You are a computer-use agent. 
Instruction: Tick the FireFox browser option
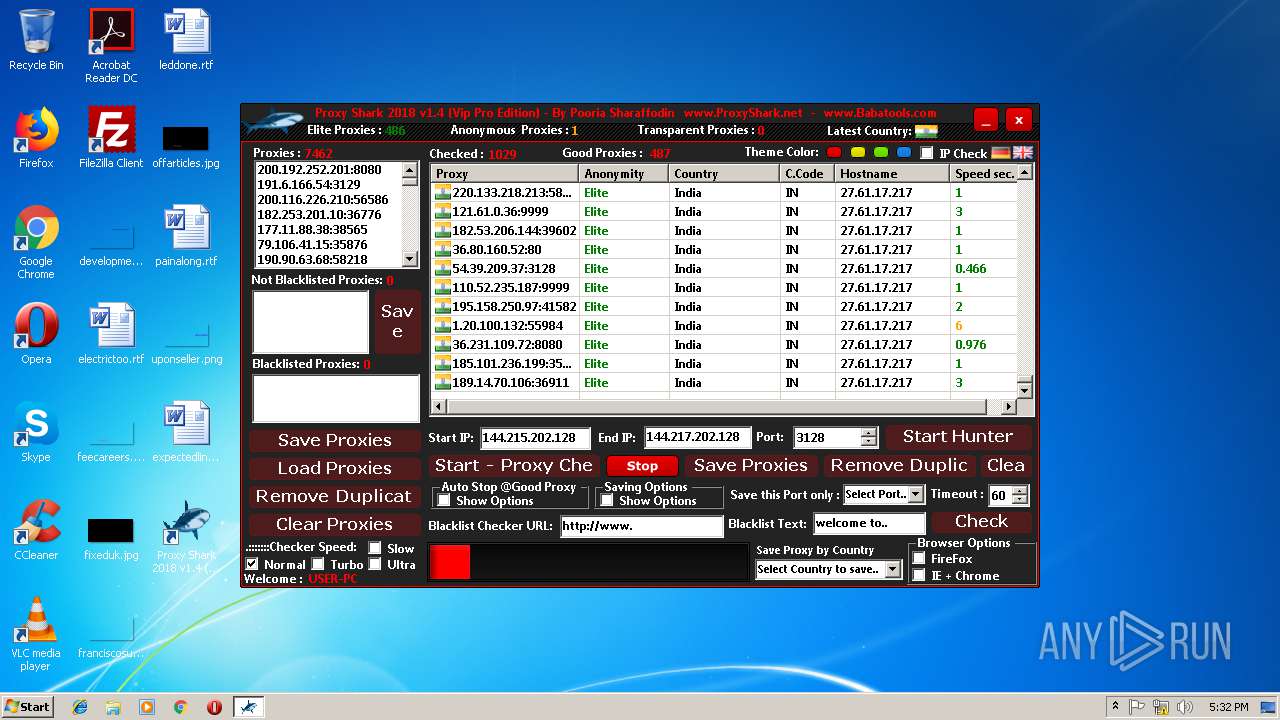[919, 559]
